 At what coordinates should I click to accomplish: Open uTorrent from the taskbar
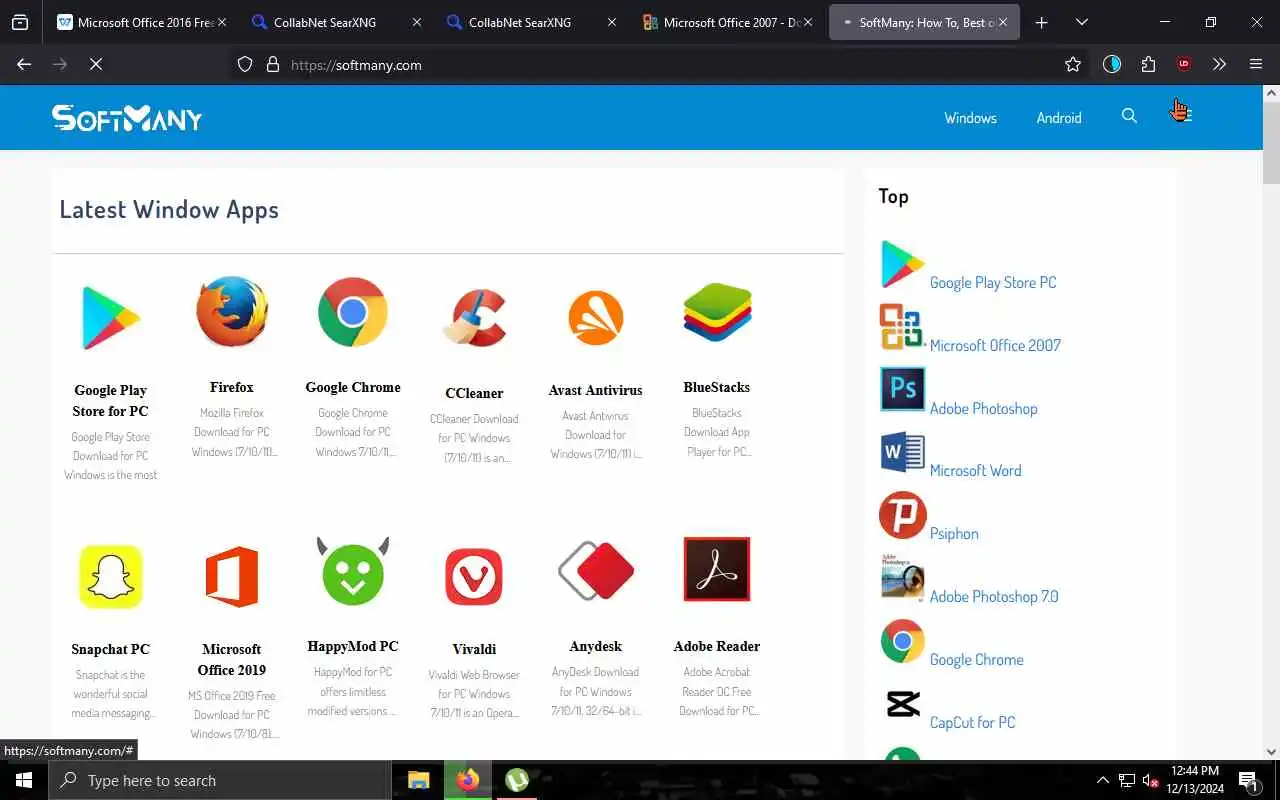coord(516,780)
